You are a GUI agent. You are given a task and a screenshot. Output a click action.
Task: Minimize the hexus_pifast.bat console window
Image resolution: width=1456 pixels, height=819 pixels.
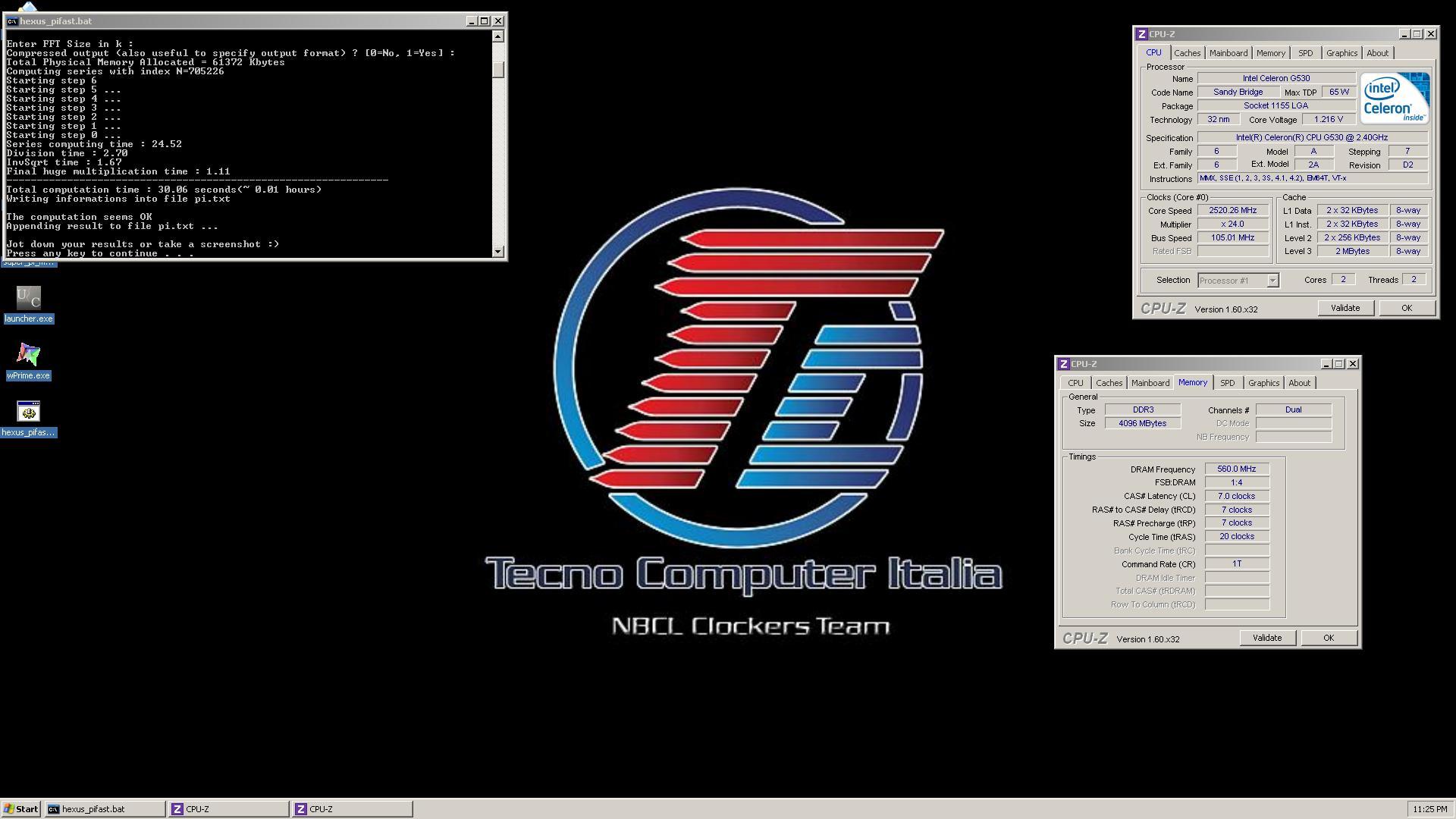tap(472, 21)
